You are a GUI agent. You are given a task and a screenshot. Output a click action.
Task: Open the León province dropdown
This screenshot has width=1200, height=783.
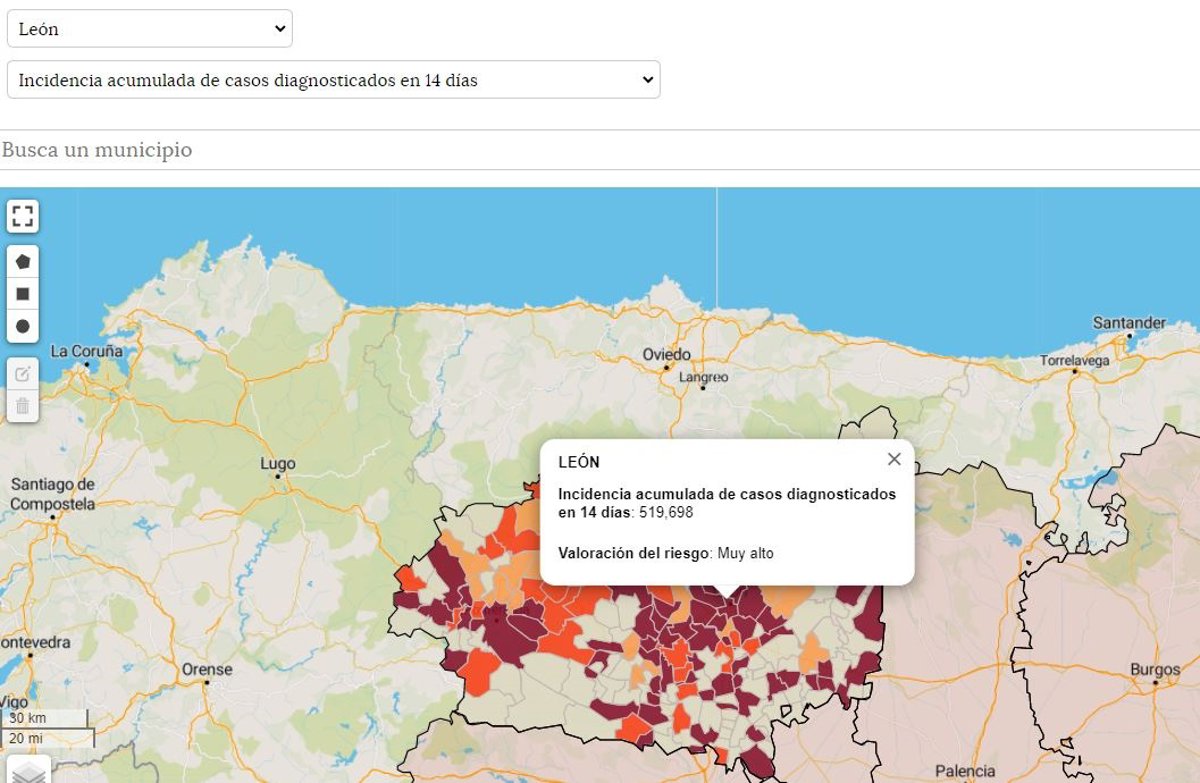(x=150, y=29)
